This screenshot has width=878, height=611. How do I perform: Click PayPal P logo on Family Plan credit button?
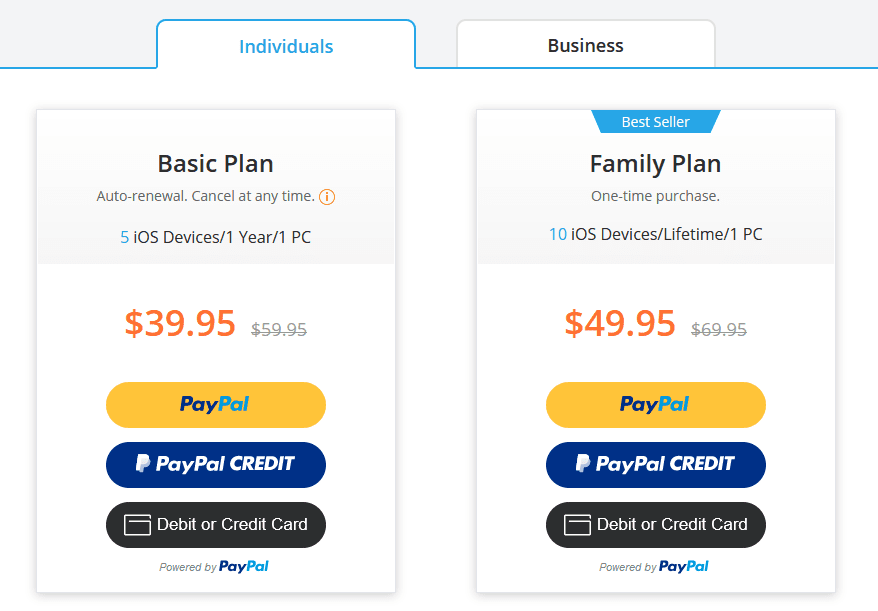[583, 463]
